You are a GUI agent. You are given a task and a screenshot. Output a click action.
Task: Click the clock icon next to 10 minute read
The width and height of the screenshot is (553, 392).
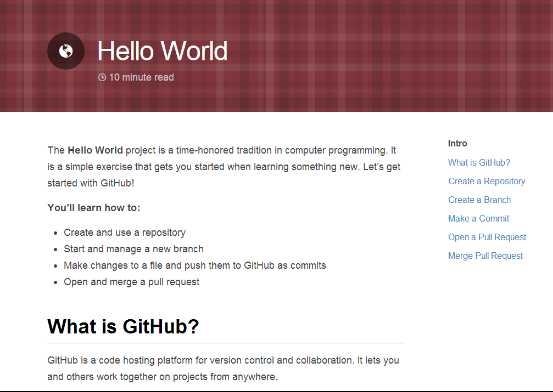click(x=102, y=77)
